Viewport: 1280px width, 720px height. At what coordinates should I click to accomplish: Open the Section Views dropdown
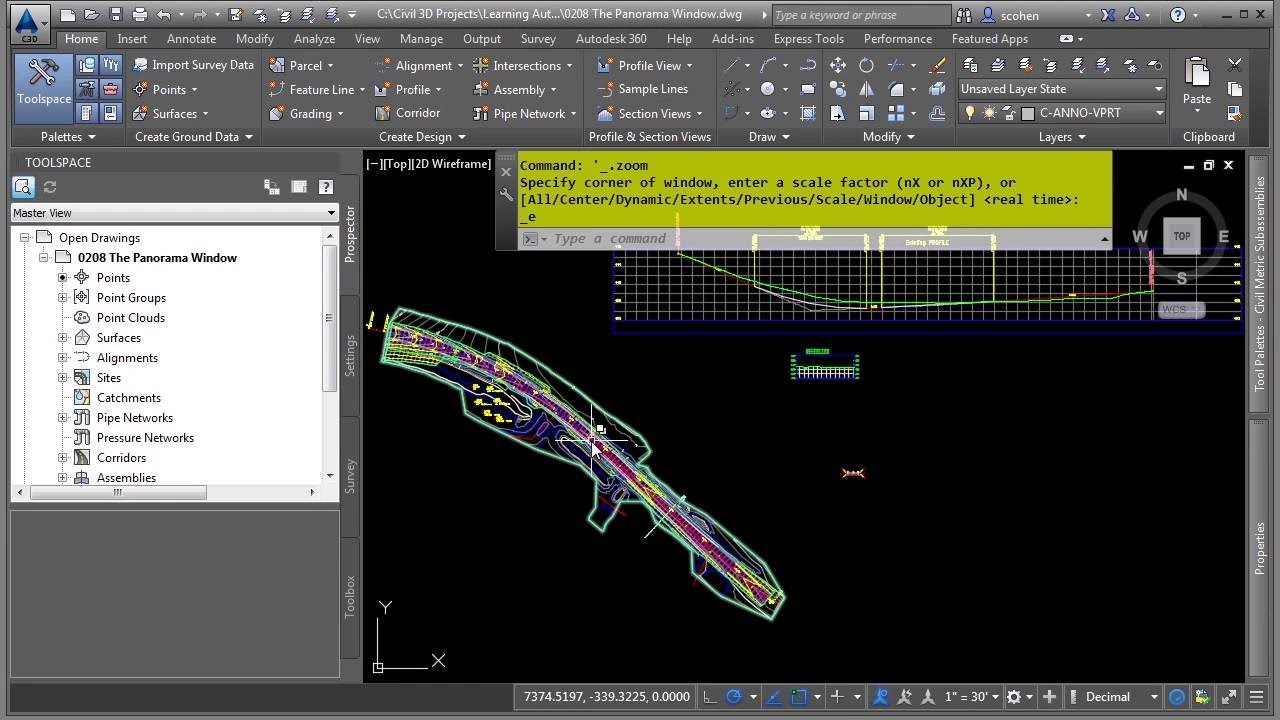click(650, 113)
